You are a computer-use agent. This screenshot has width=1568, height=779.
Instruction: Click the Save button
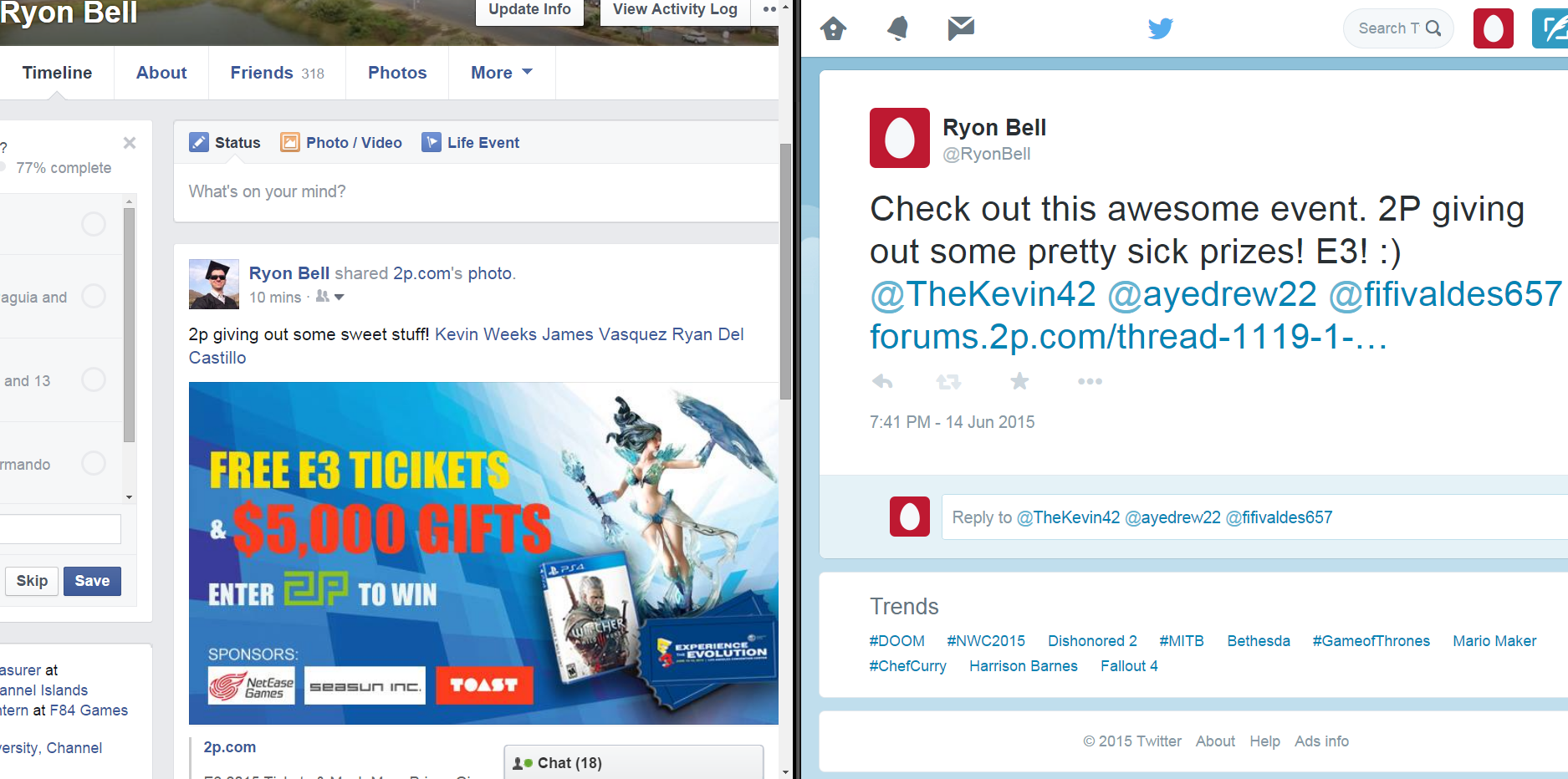tap(92, 581)
